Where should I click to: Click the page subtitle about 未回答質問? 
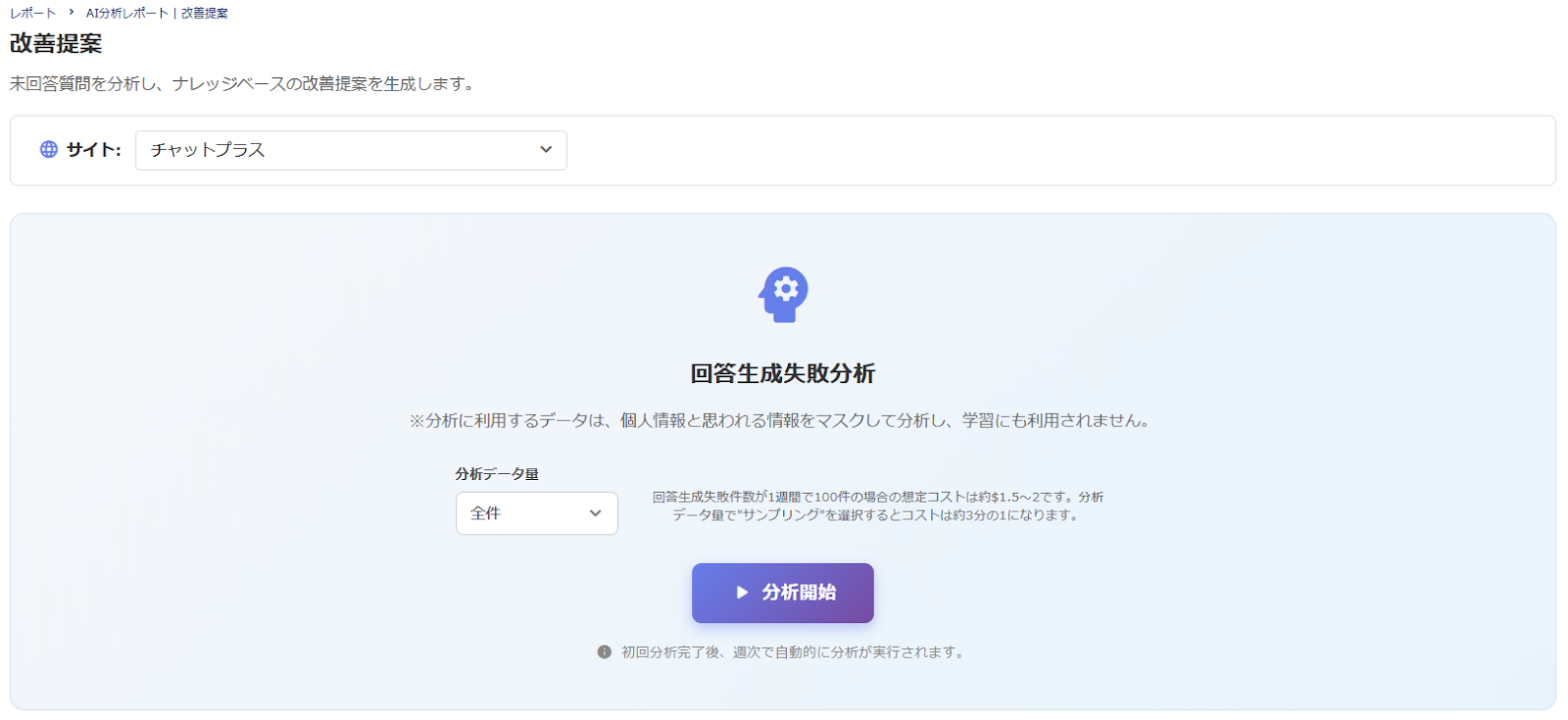click(244, 84)
